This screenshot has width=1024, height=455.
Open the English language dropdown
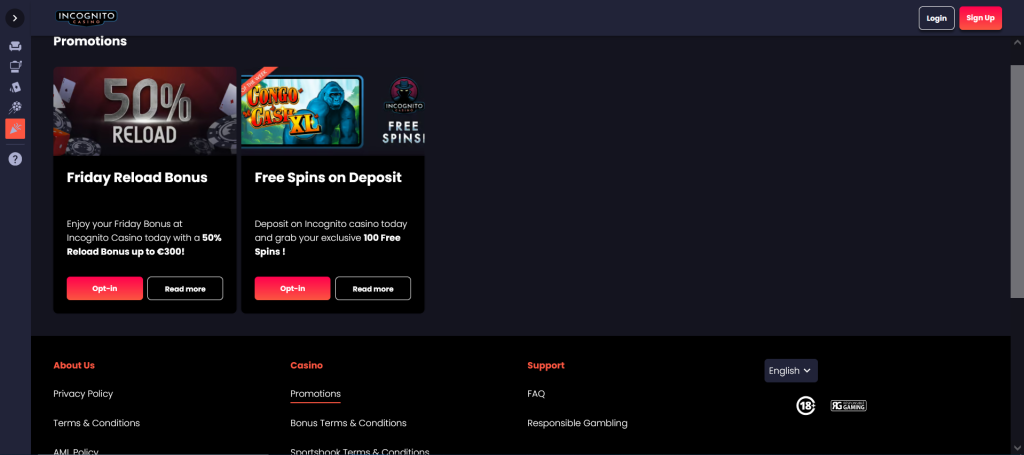[x=790, y=370]
